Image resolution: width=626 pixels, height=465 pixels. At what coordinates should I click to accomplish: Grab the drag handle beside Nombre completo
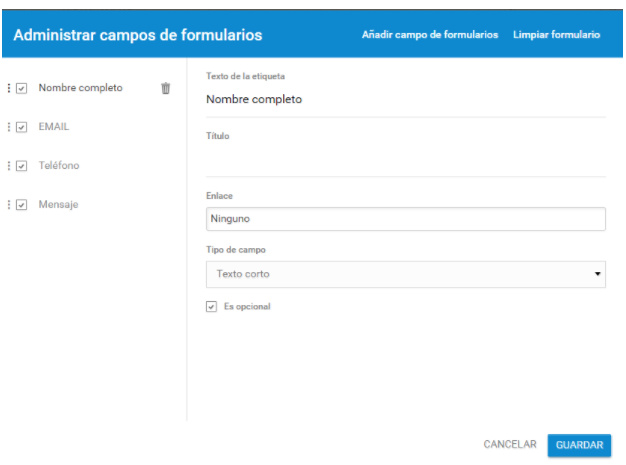pyautogui.click(x=9, y=88)
